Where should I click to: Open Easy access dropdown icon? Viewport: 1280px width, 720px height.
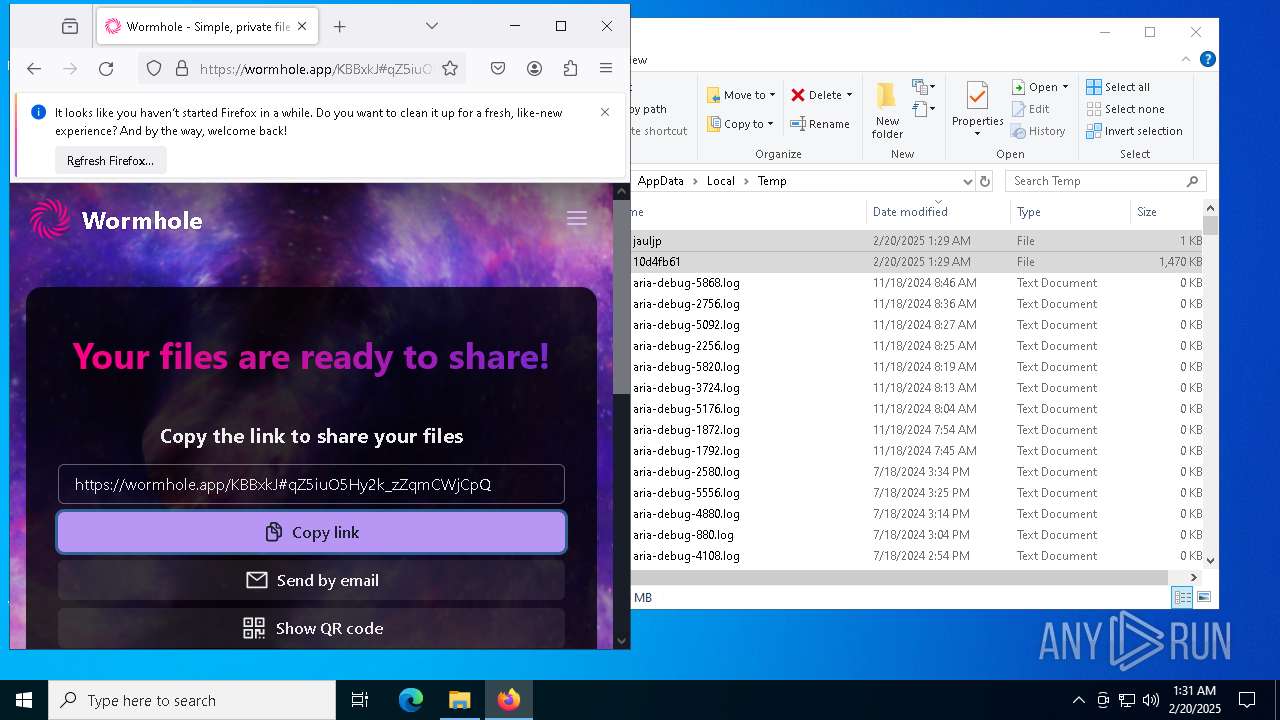coord(923,109)
